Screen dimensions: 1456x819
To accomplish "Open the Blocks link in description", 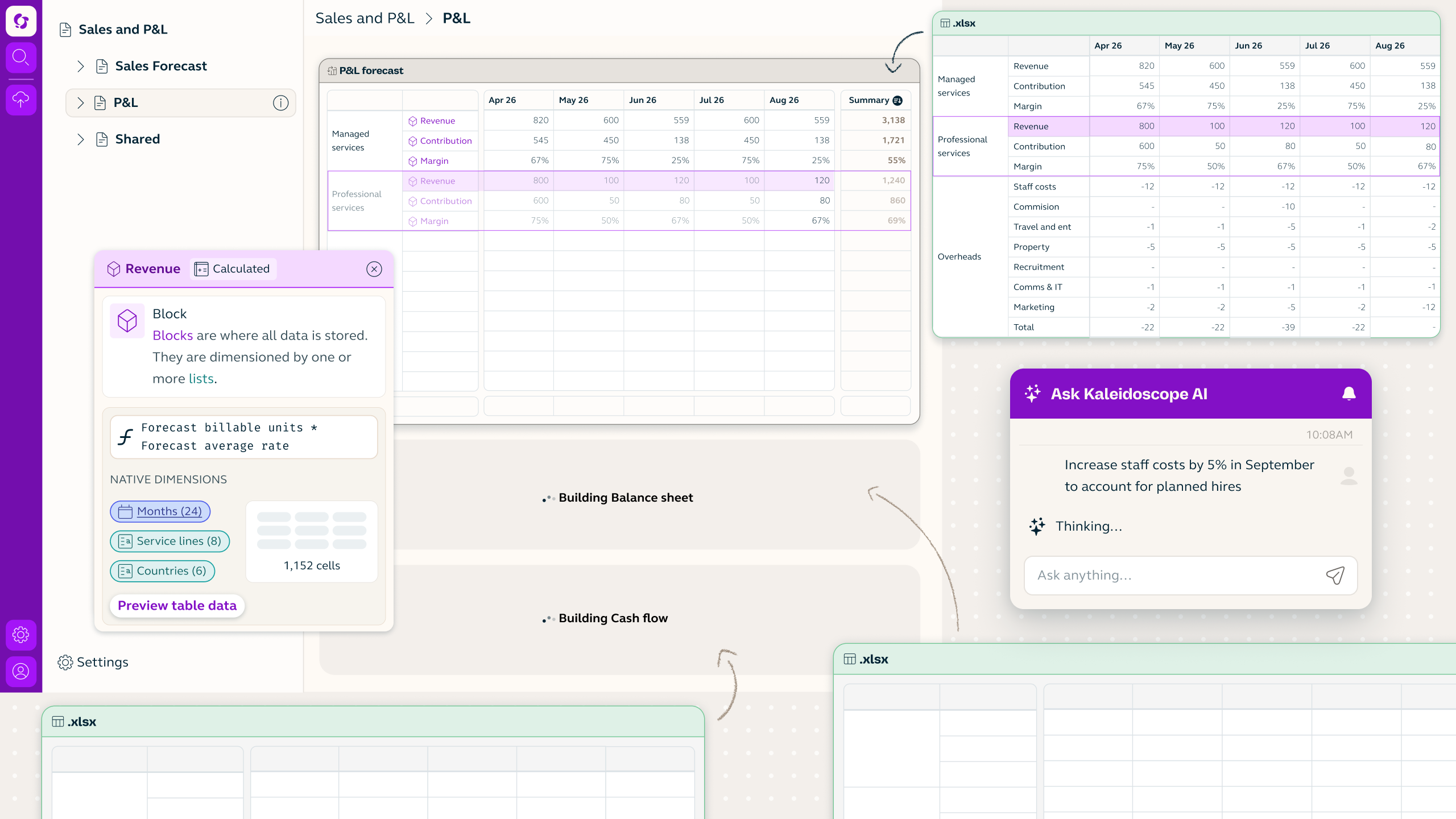I will point(173,336).
